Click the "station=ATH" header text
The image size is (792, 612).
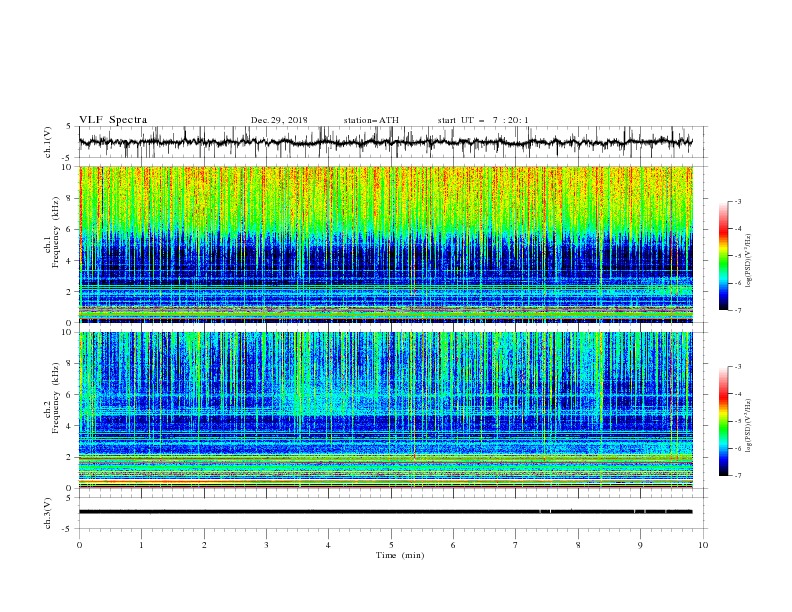(371, 120)
